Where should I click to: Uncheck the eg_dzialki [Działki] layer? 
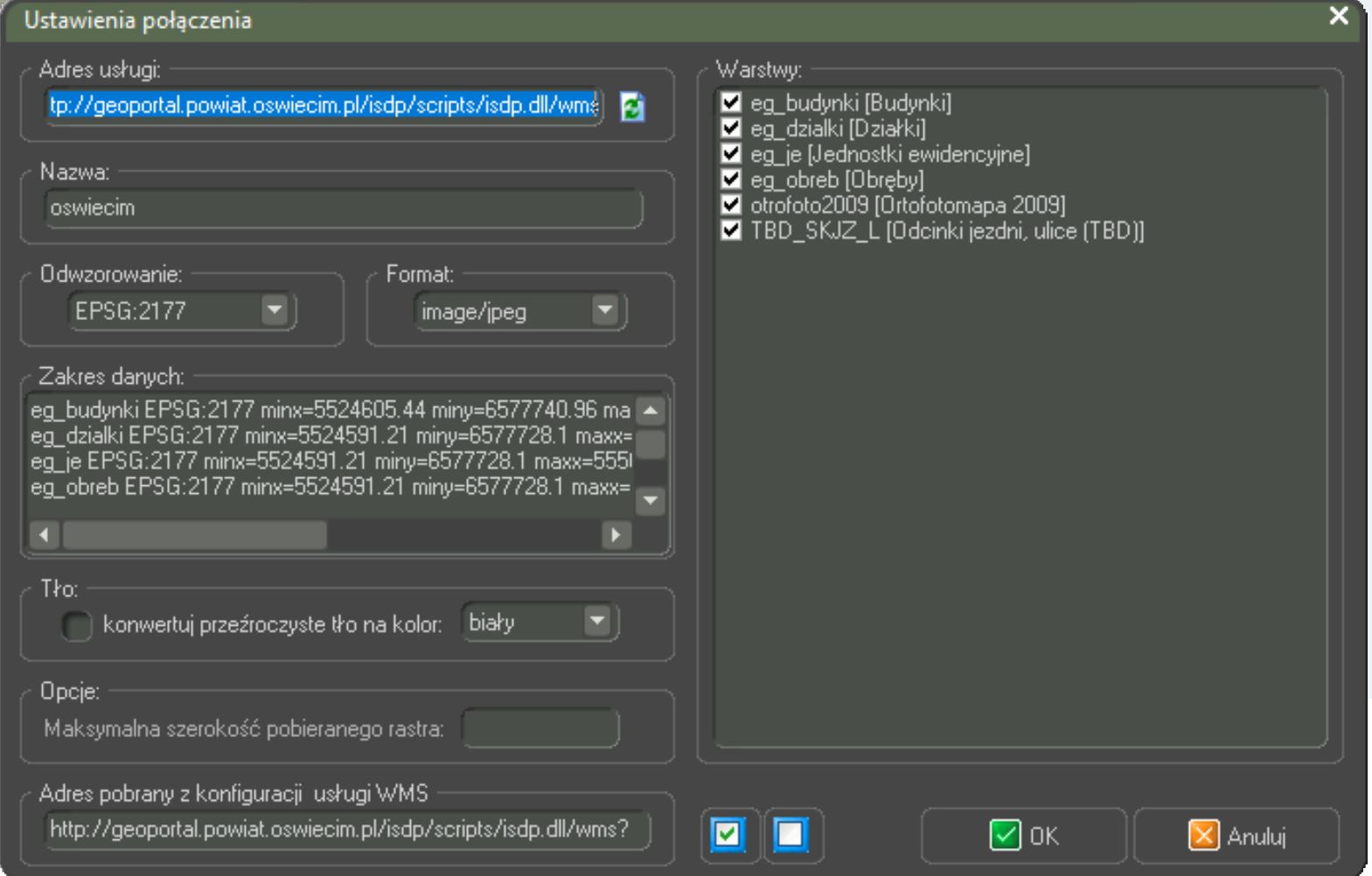pos(731,128)
